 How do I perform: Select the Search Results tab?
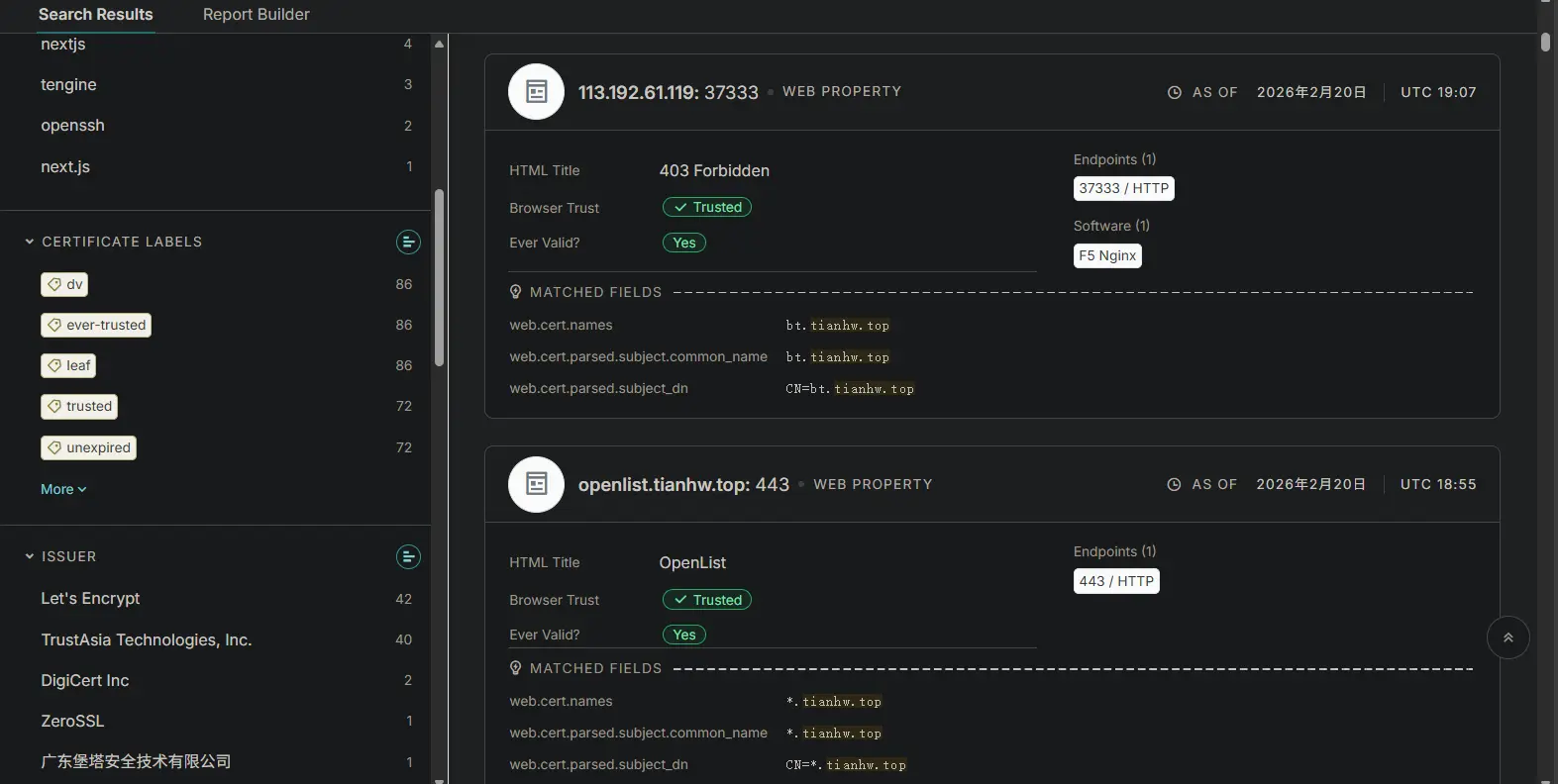tap(95, 15)
